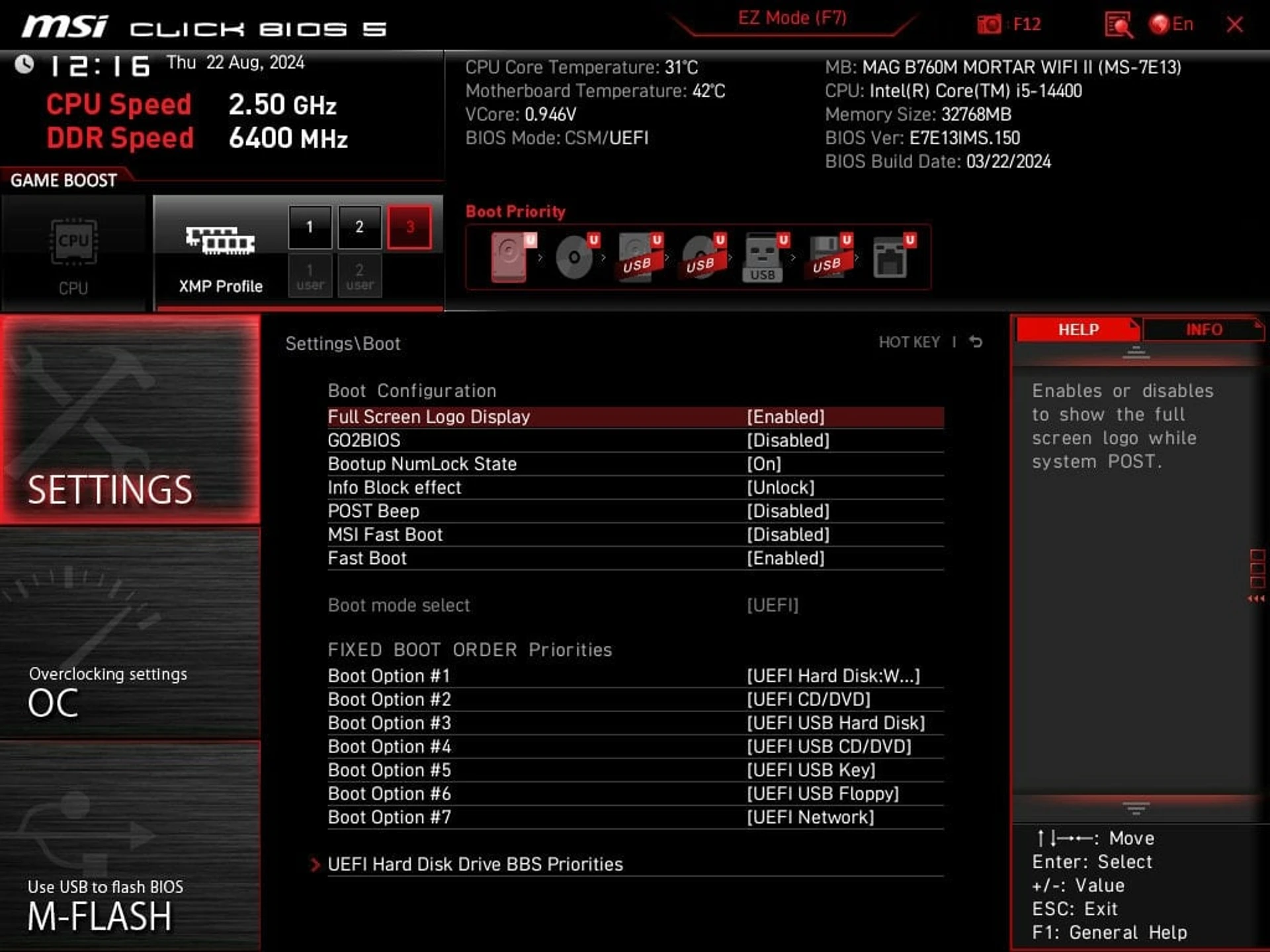Click the XMP Profile memory module icon
This screenshot has height=952, width=1270.
point(220,240)
